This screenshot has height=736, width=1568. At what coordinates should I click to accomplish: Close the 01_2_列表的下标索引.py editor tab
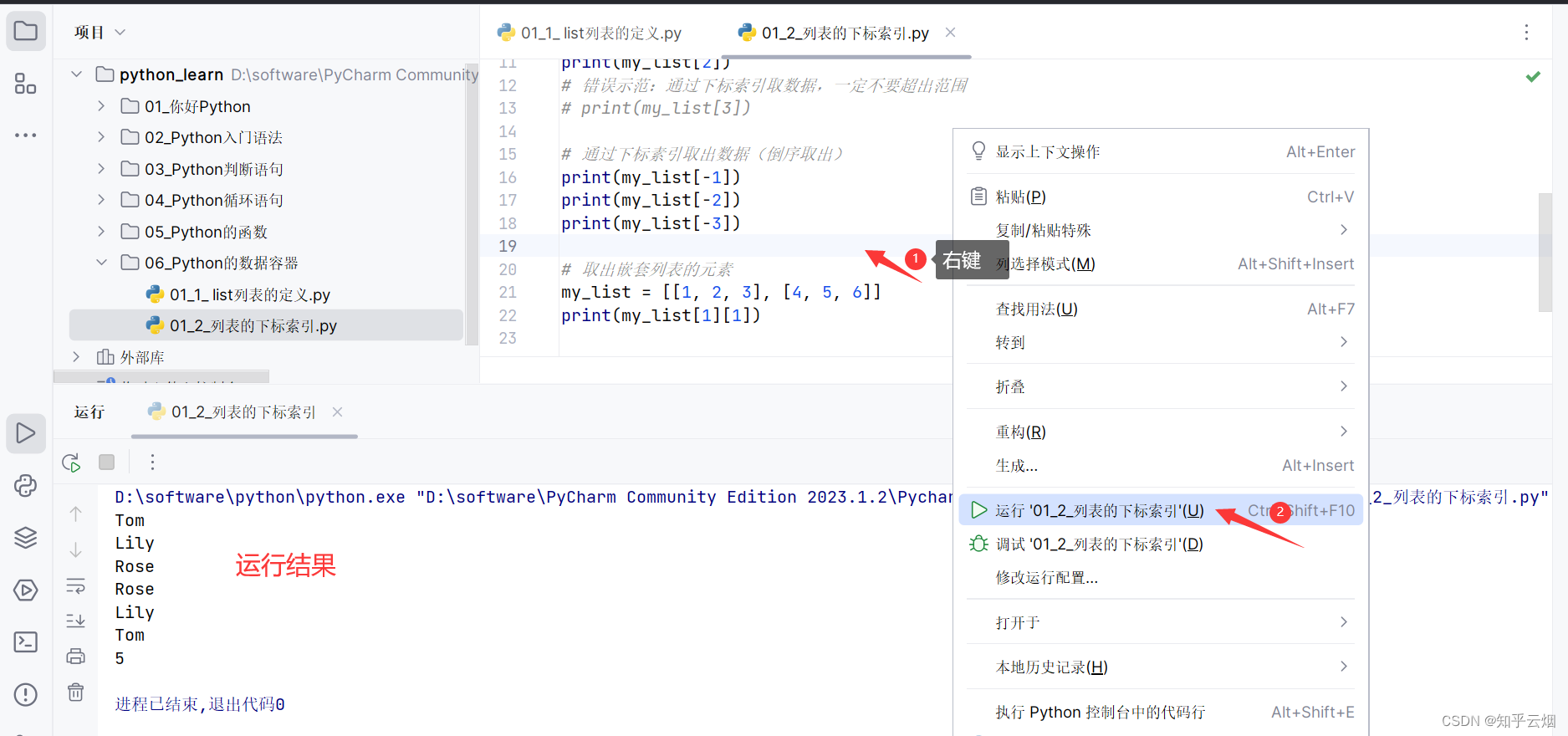click(x=950, y=33)
